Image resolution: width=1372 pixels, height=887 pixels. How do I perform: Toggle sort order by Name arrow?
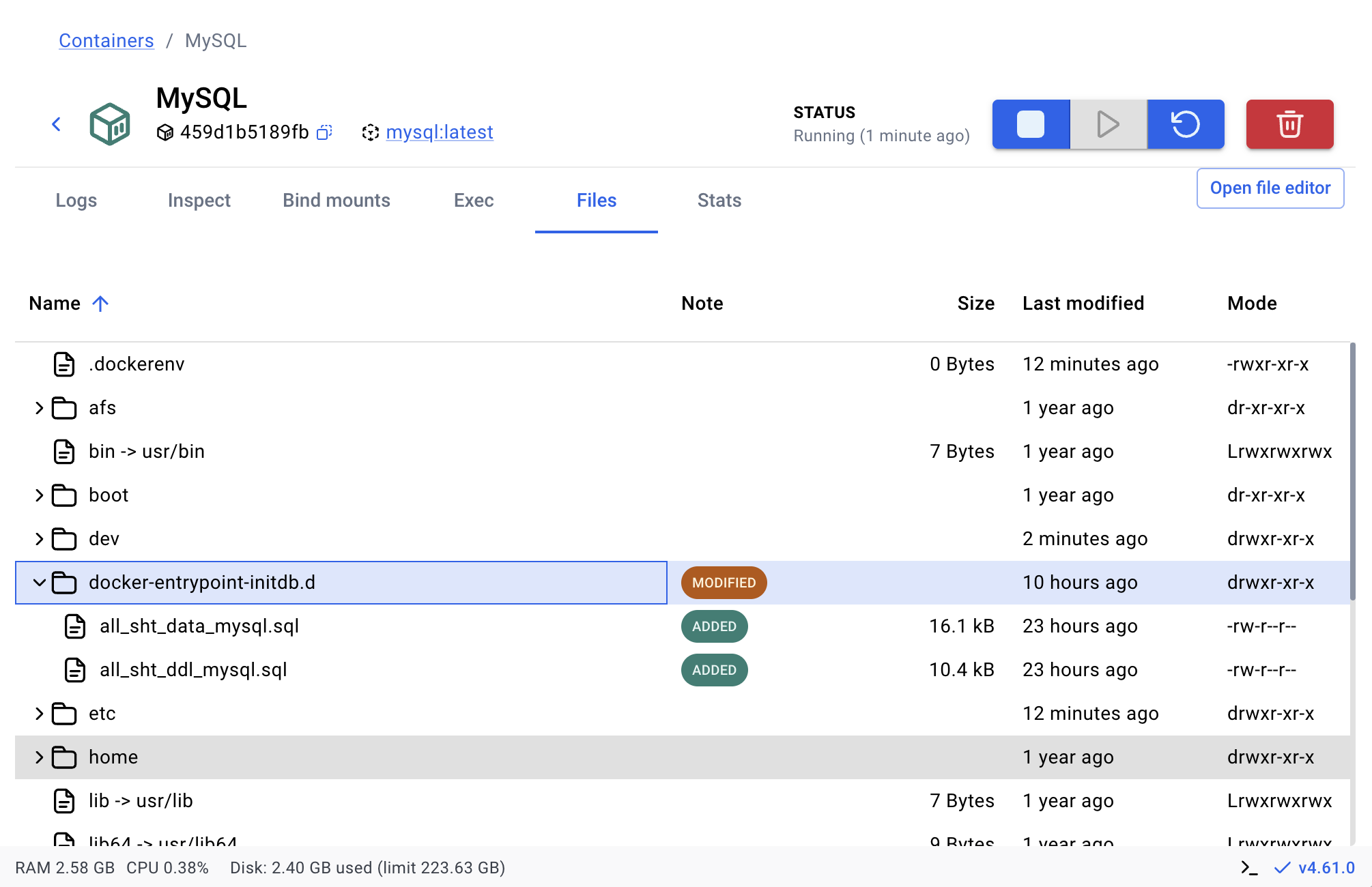(x=100, y=304)
